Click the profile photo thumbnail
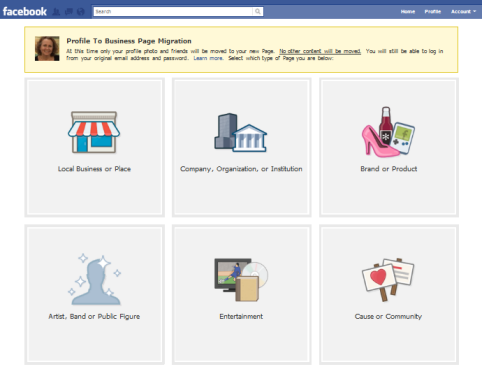This screenshot has width=482, height=380. (47, 49)
